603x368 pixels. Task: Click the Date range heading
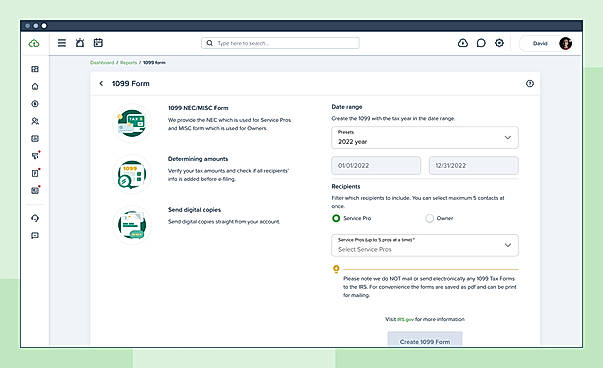click(346, 107)
